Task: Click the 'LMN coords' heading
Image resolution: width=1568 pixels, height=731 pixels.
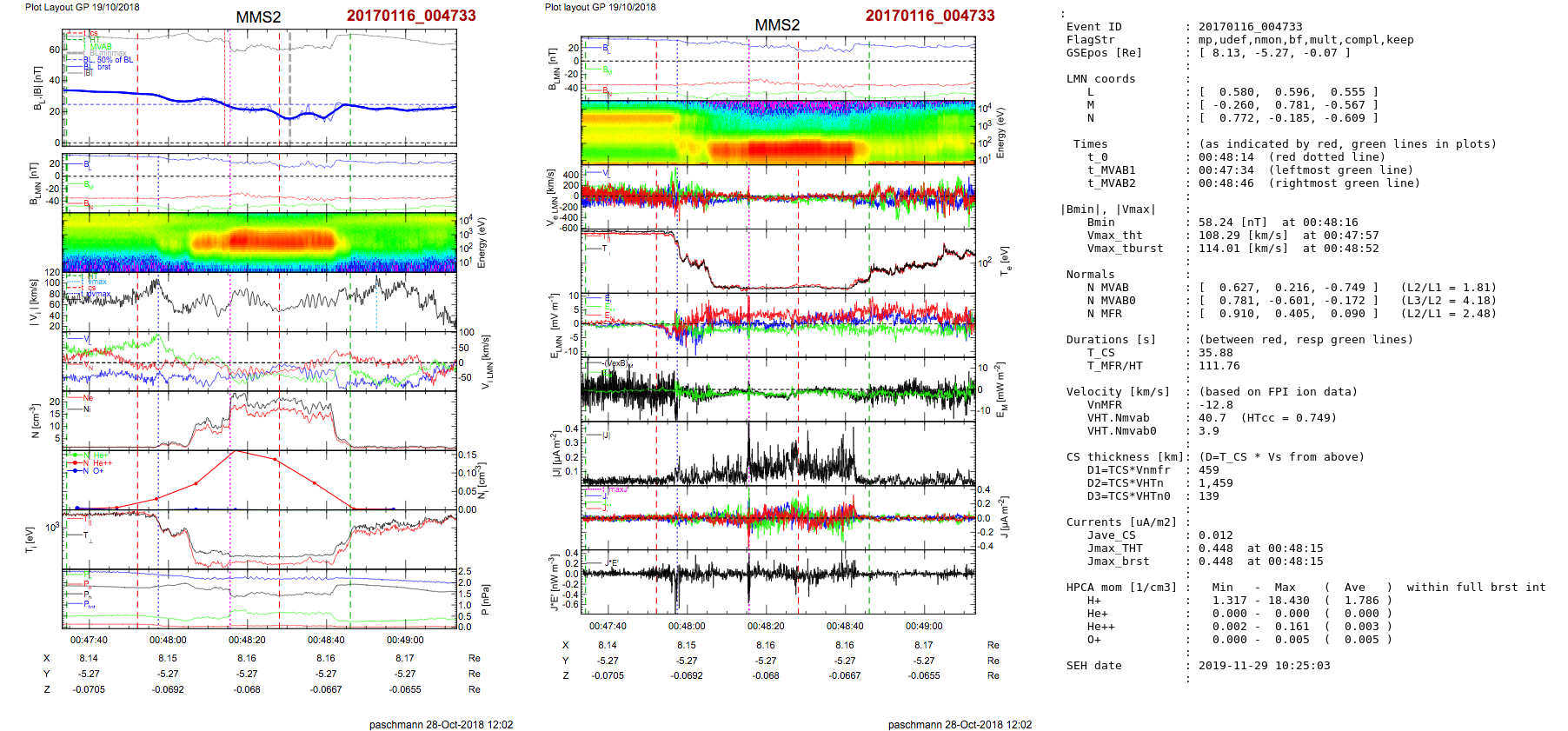Action: (x=1101, y=79)
